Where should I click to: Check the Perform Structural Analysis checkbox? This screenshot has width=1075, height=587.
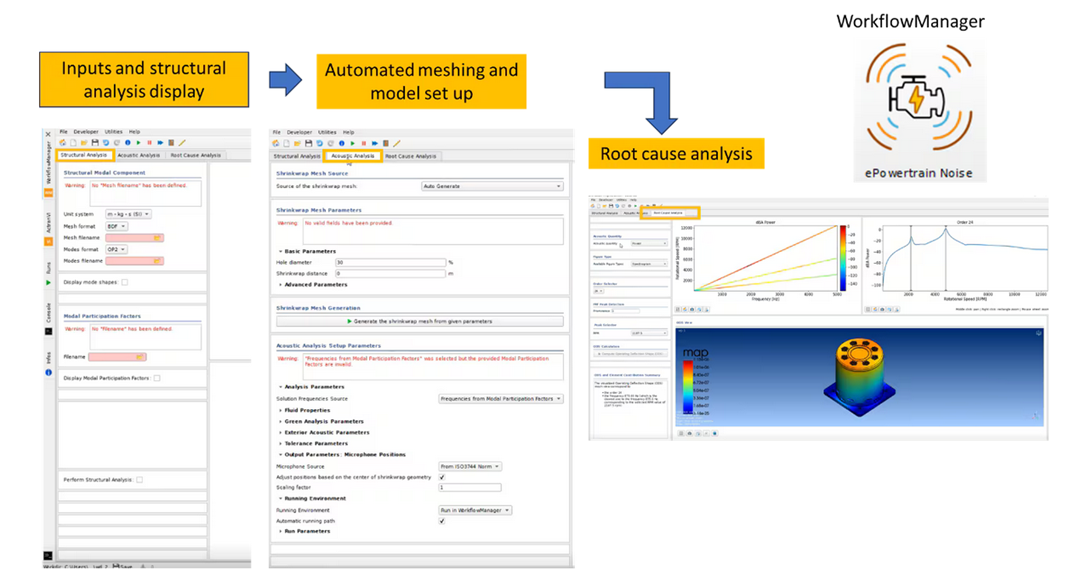coord(140,480)
